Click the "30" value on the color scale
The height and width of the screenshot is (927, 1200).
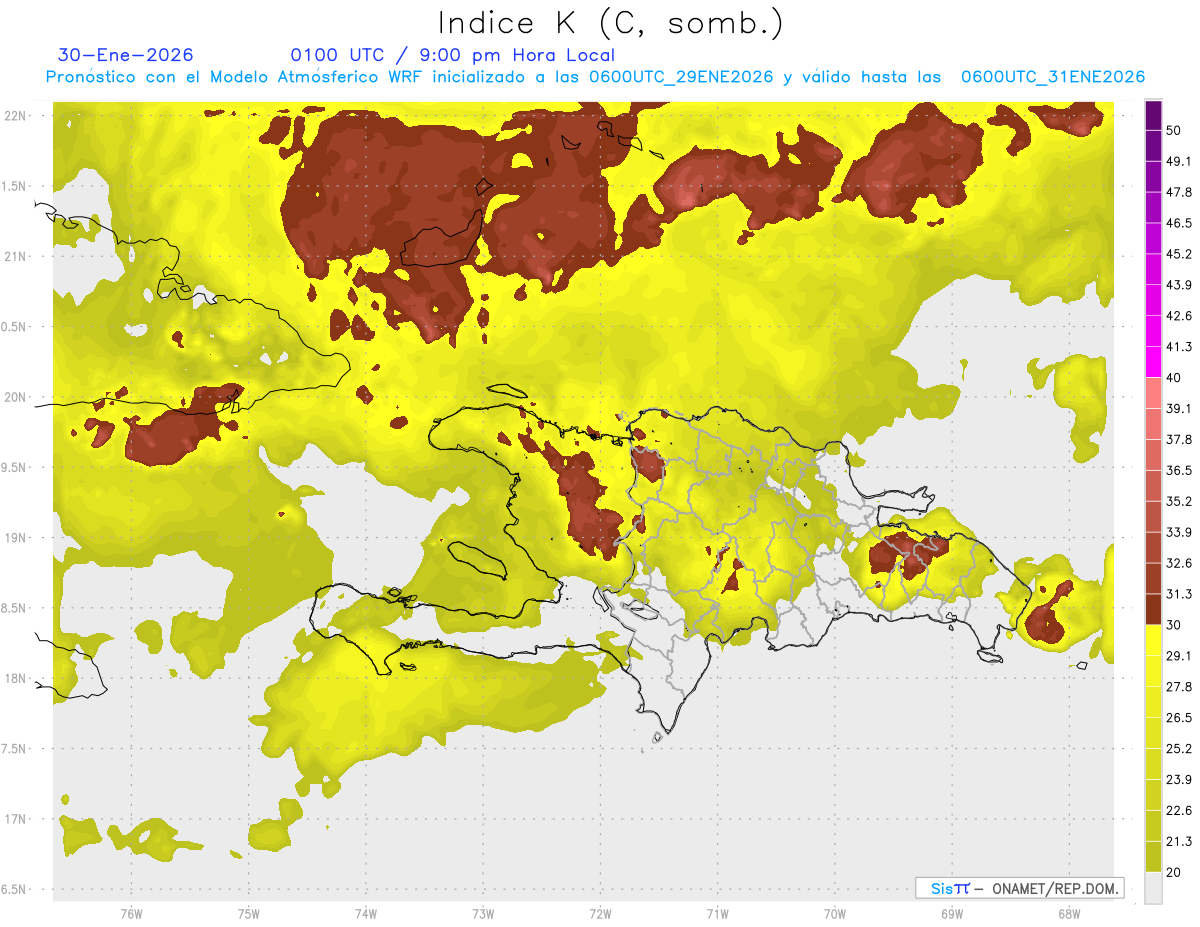(1173, 625)
